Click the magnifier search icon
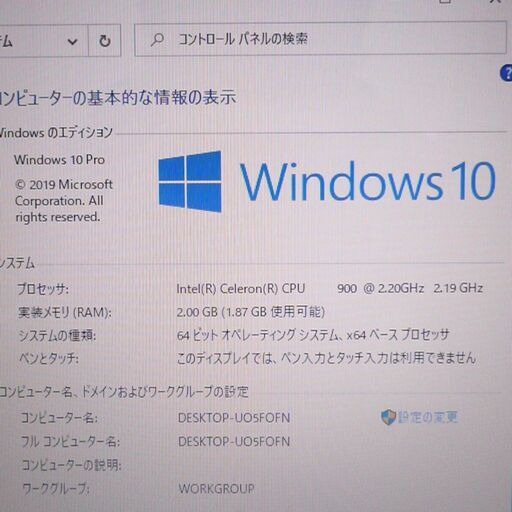Viewport: 512px width, 512px height. pyautogui.click(x=157, y=39)
